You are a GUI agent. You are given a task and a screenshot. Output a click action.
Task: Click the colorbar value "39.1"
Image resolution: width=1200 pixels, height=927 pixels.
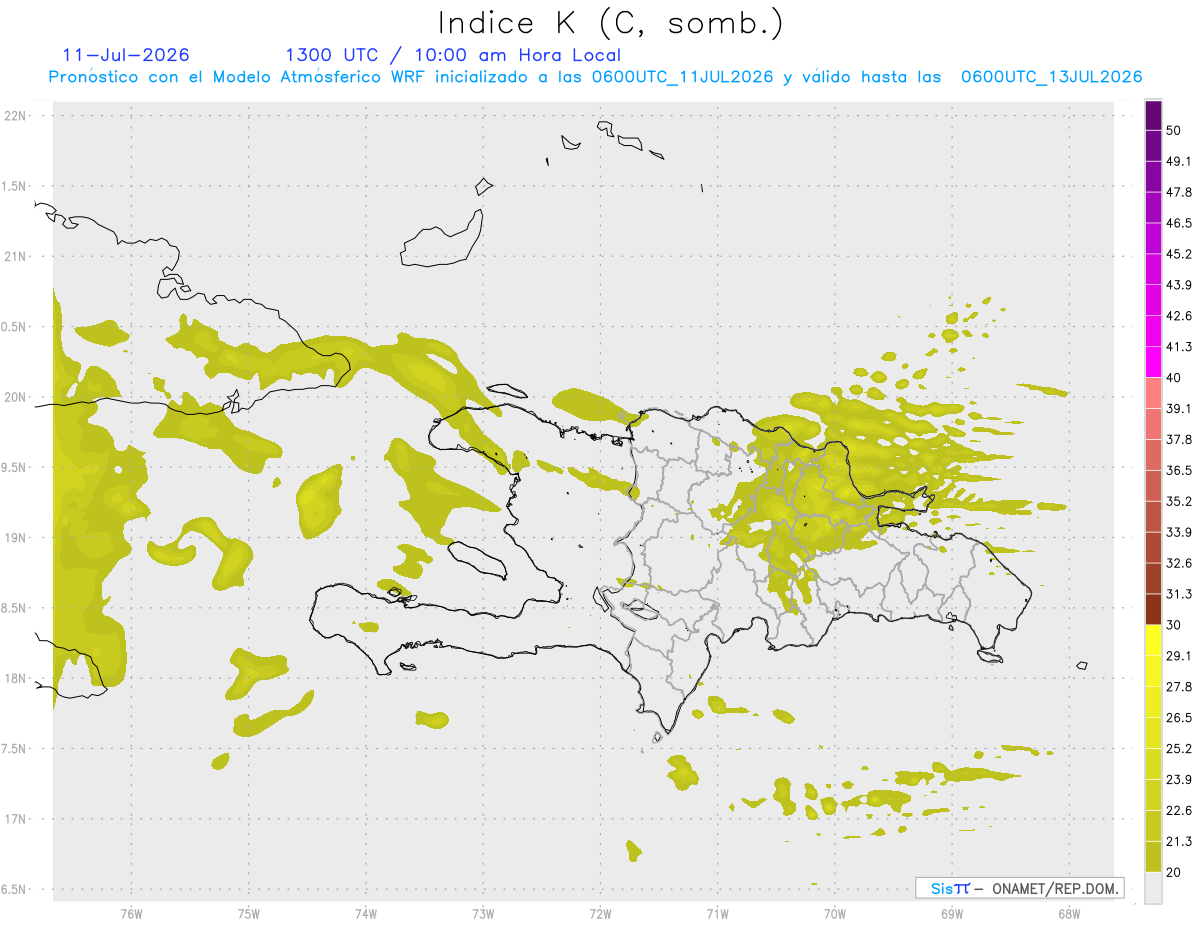click(x=1180, y=409)
